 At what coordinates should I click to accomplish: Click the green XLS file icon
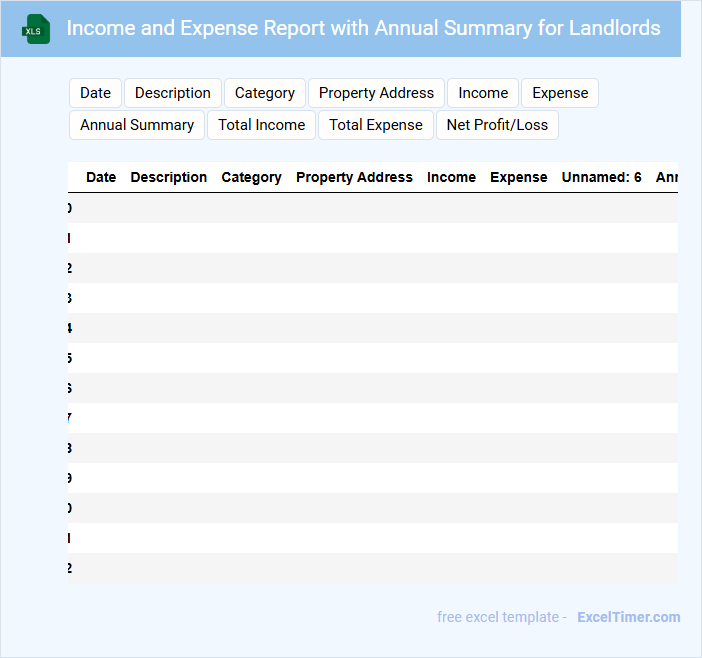(x=36, y=29)
